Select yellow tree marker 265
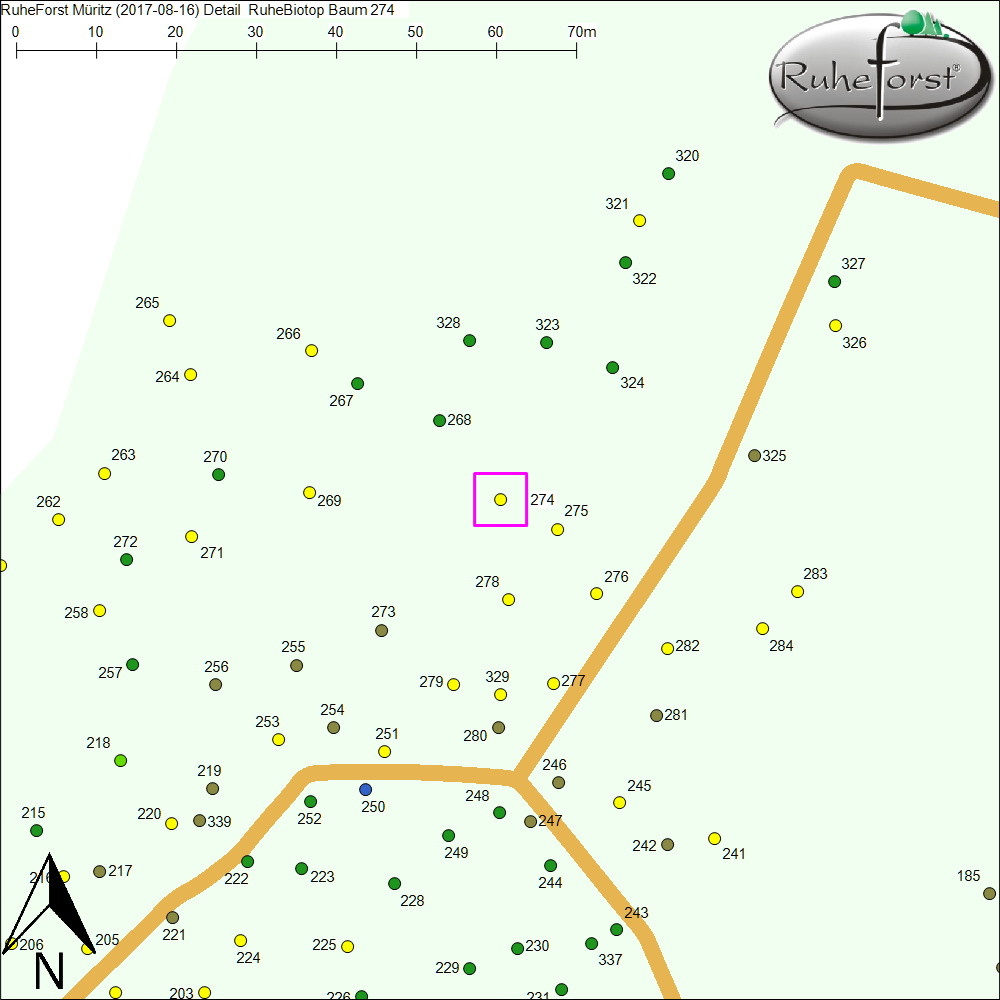1000x1000 pixels. (x=170, y=321)
